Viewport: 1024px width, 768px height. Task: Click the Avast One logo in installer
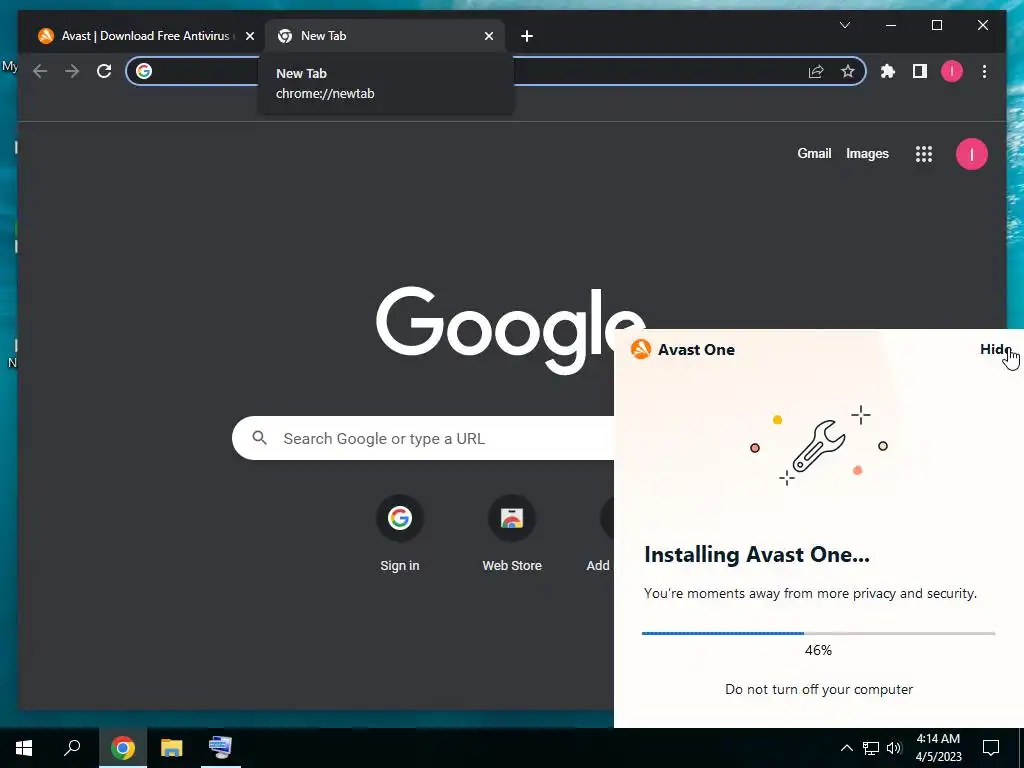[641, 349]
